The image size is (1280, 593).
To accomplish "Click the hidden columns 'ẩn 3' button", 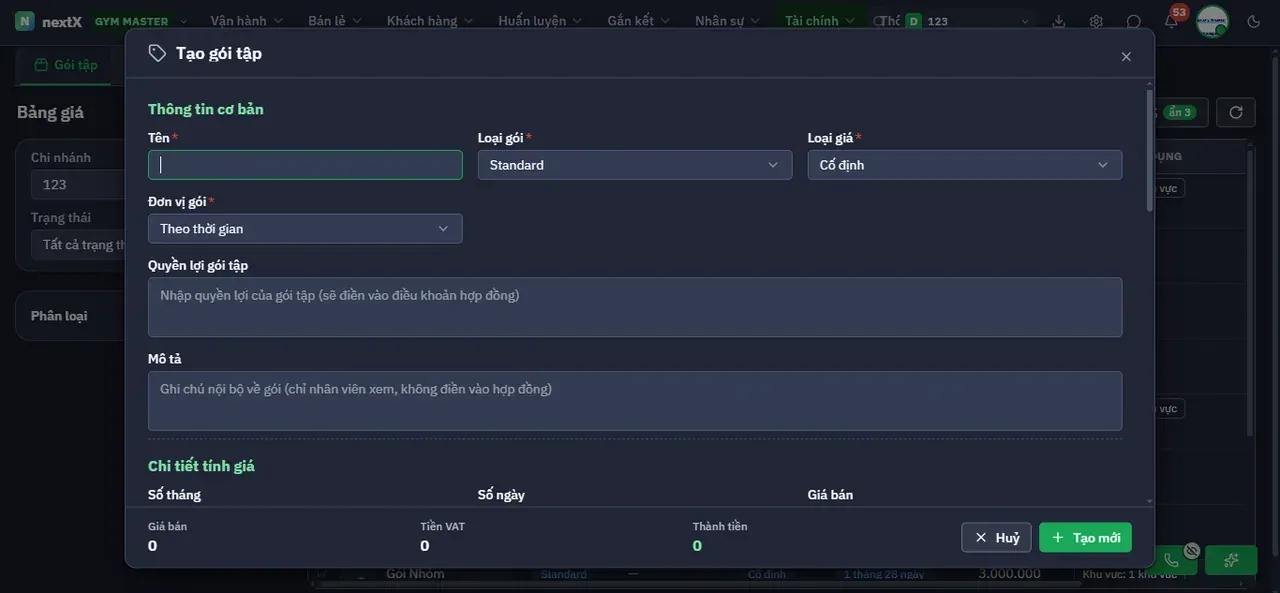I will (x=1180, y=112).
